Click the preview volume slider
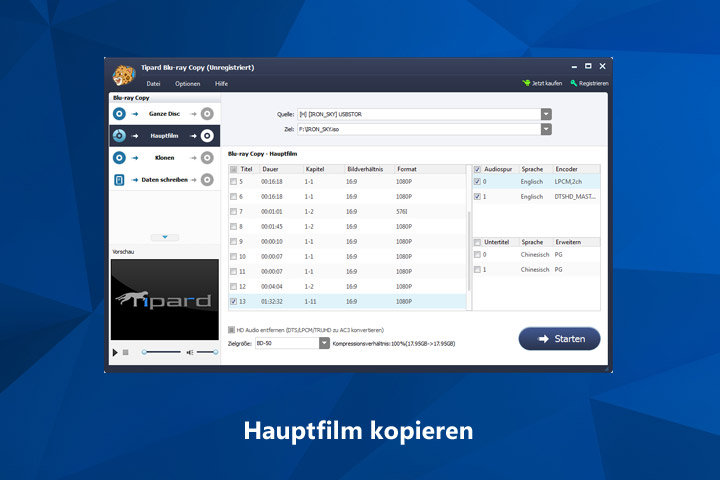 click(207, 352)
